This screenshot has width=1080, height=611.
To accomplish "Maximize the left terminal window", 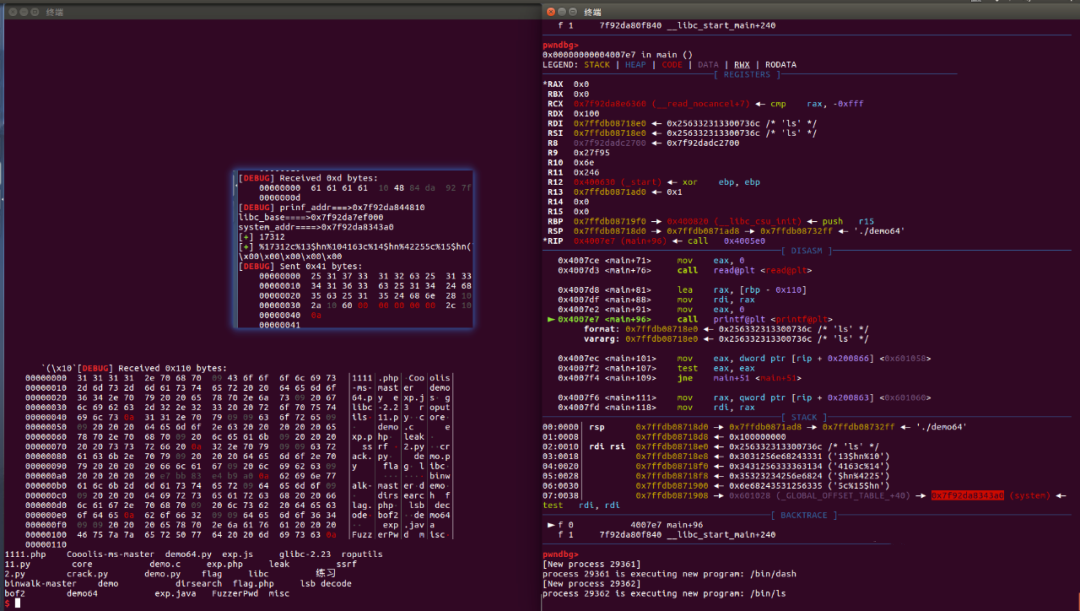I will tap(34, 12).
